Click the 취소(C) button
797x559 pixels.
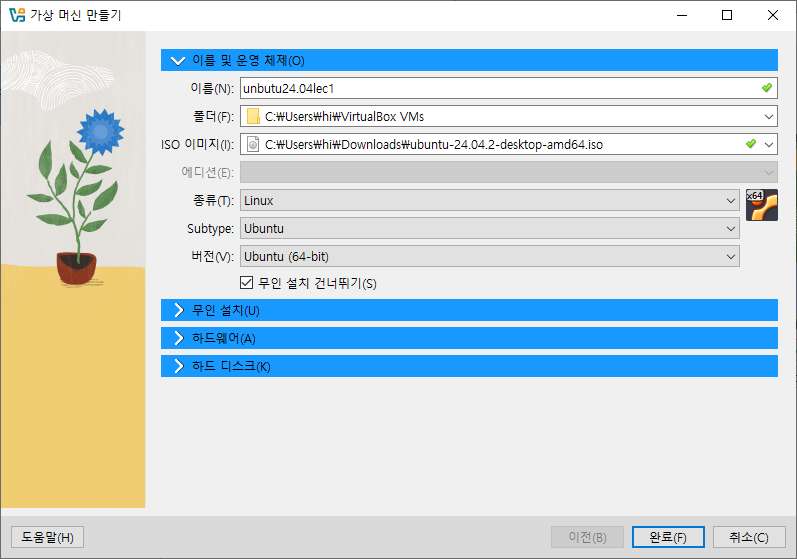coord(749,537)
